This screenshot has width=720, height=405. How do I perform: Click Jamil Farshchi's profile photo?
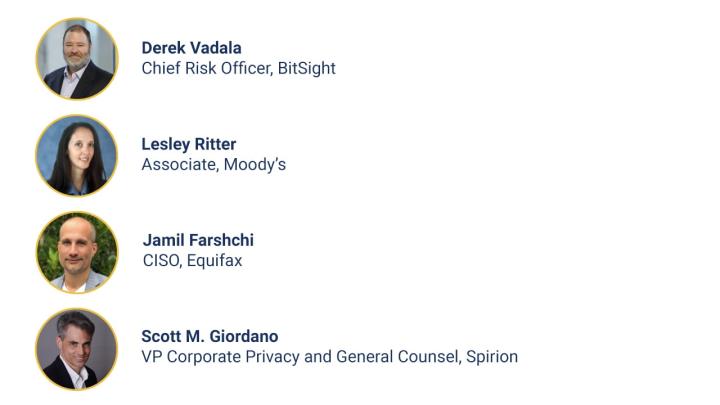tap(77, 252)
